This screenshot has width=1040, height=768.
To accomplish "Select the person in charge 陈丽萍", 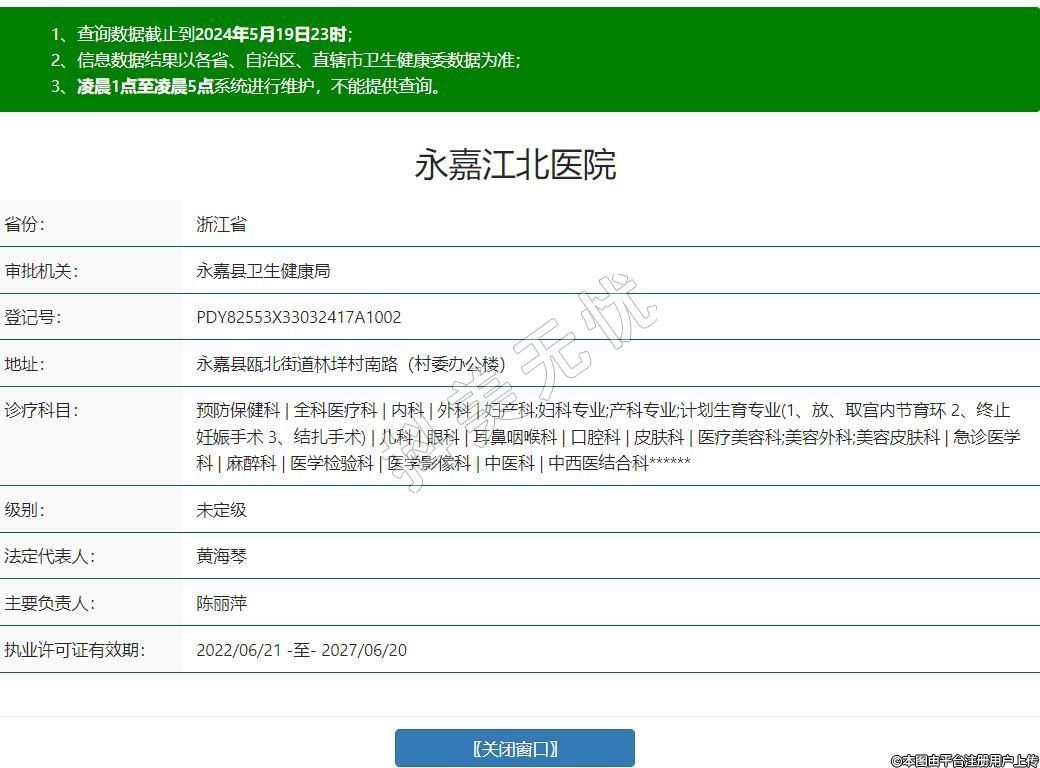I will coord(221,603).
